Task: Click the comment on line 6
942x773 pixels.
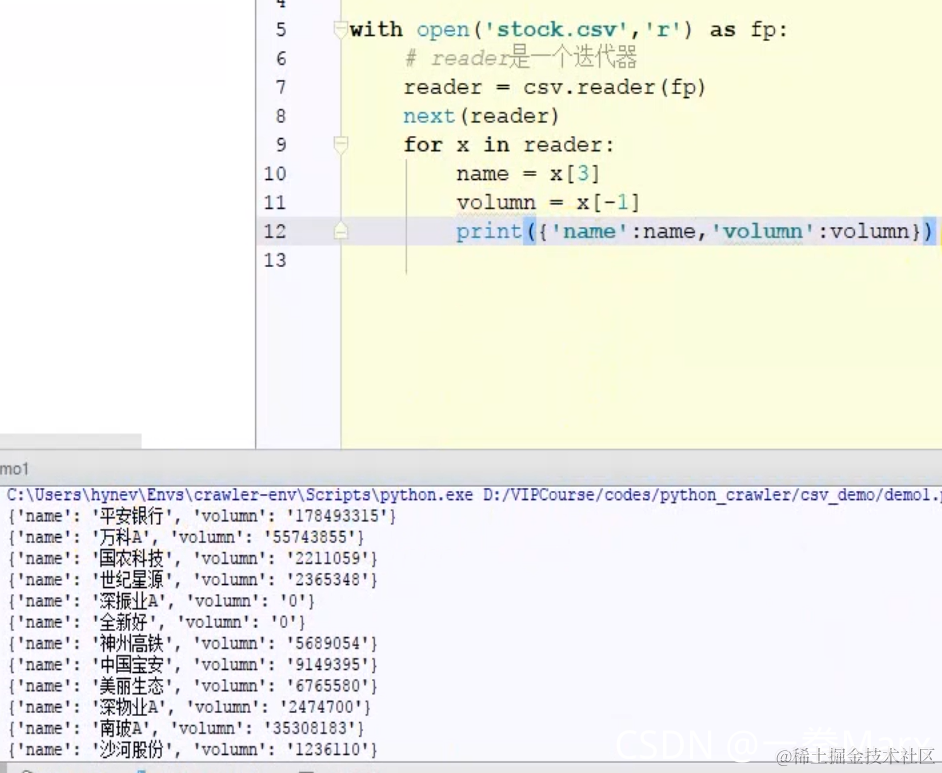Action: click(521, 58)
